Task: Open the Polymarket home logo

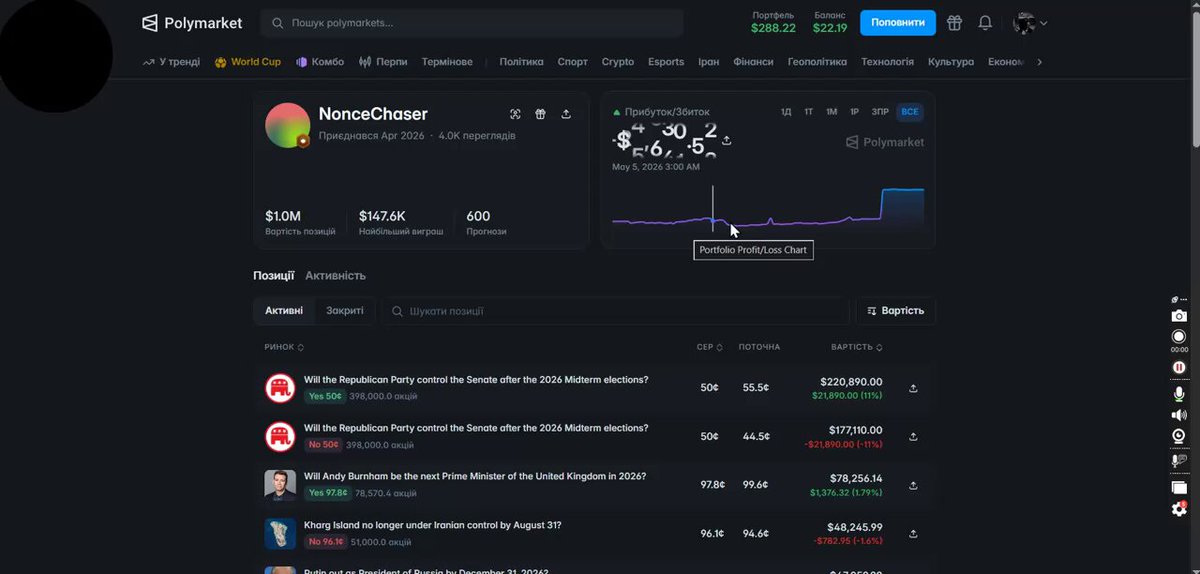Action: (x=192, y=23)
